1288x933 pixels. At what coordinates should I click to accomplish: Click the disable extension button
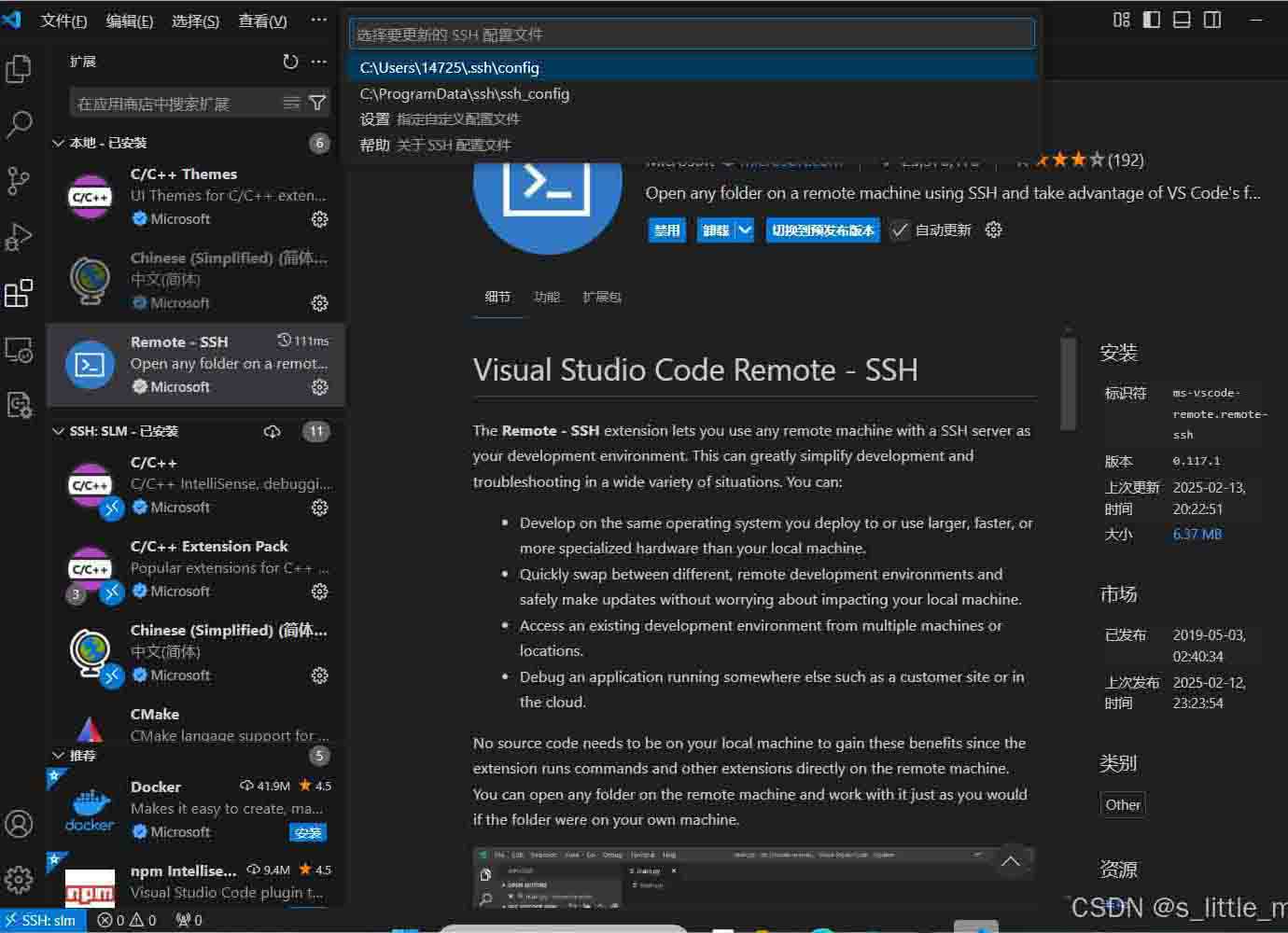tap(666, 230)
